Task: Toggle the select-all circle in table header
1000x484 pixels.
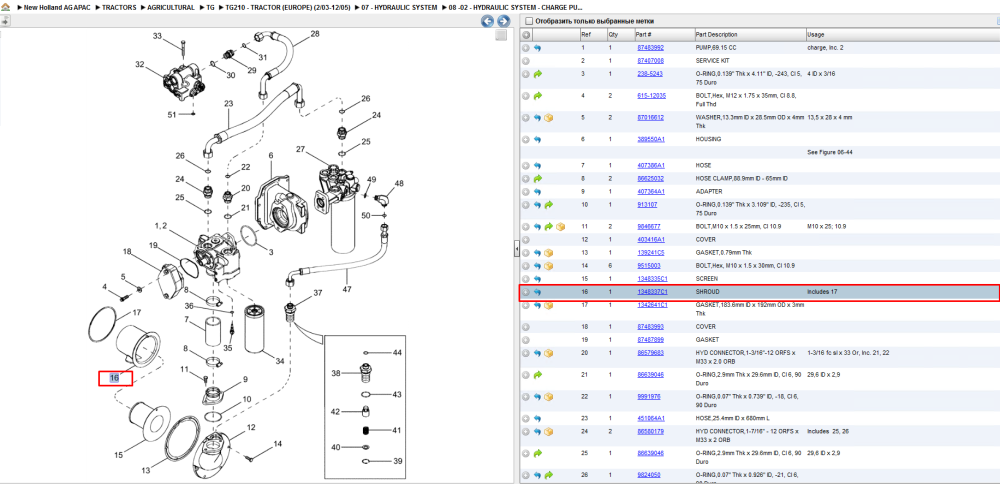Action: point(526,34)
